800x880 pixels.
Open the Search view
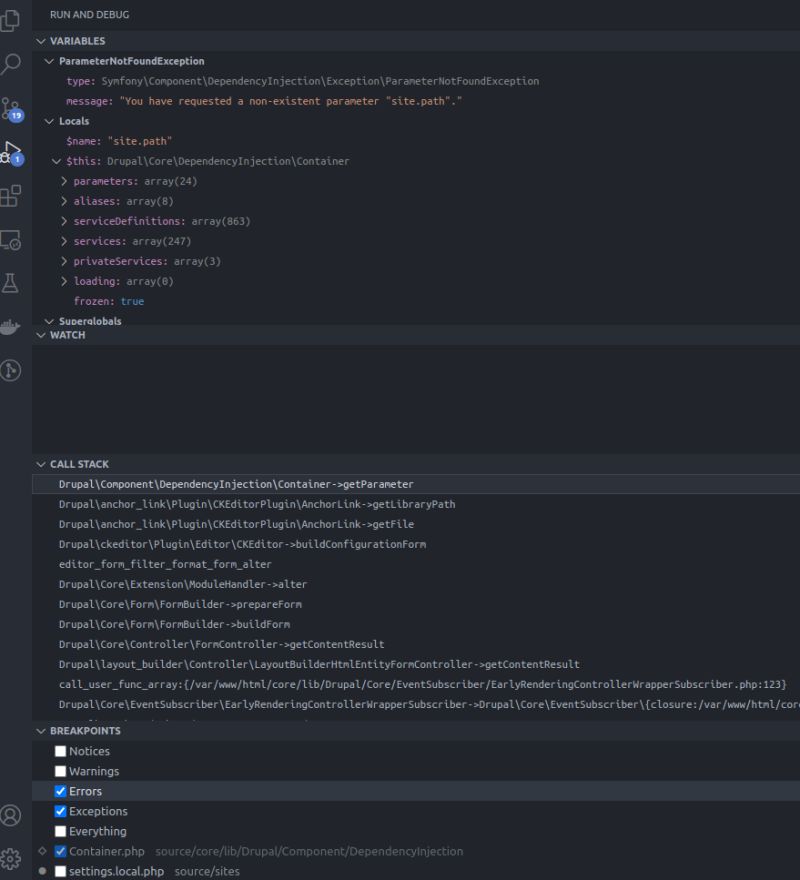pyautogui.click(x=12, y=63)
